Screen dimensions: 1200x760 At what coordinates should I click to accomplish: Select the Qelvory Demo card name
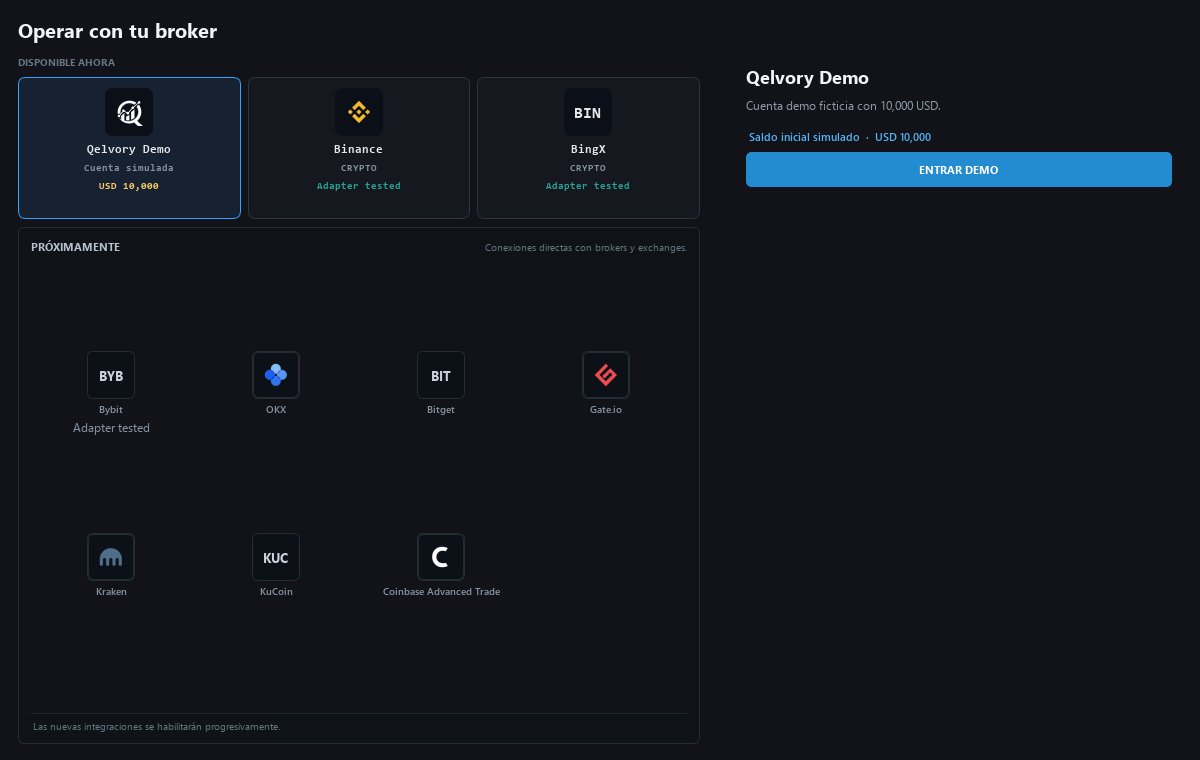coord(129,149)
